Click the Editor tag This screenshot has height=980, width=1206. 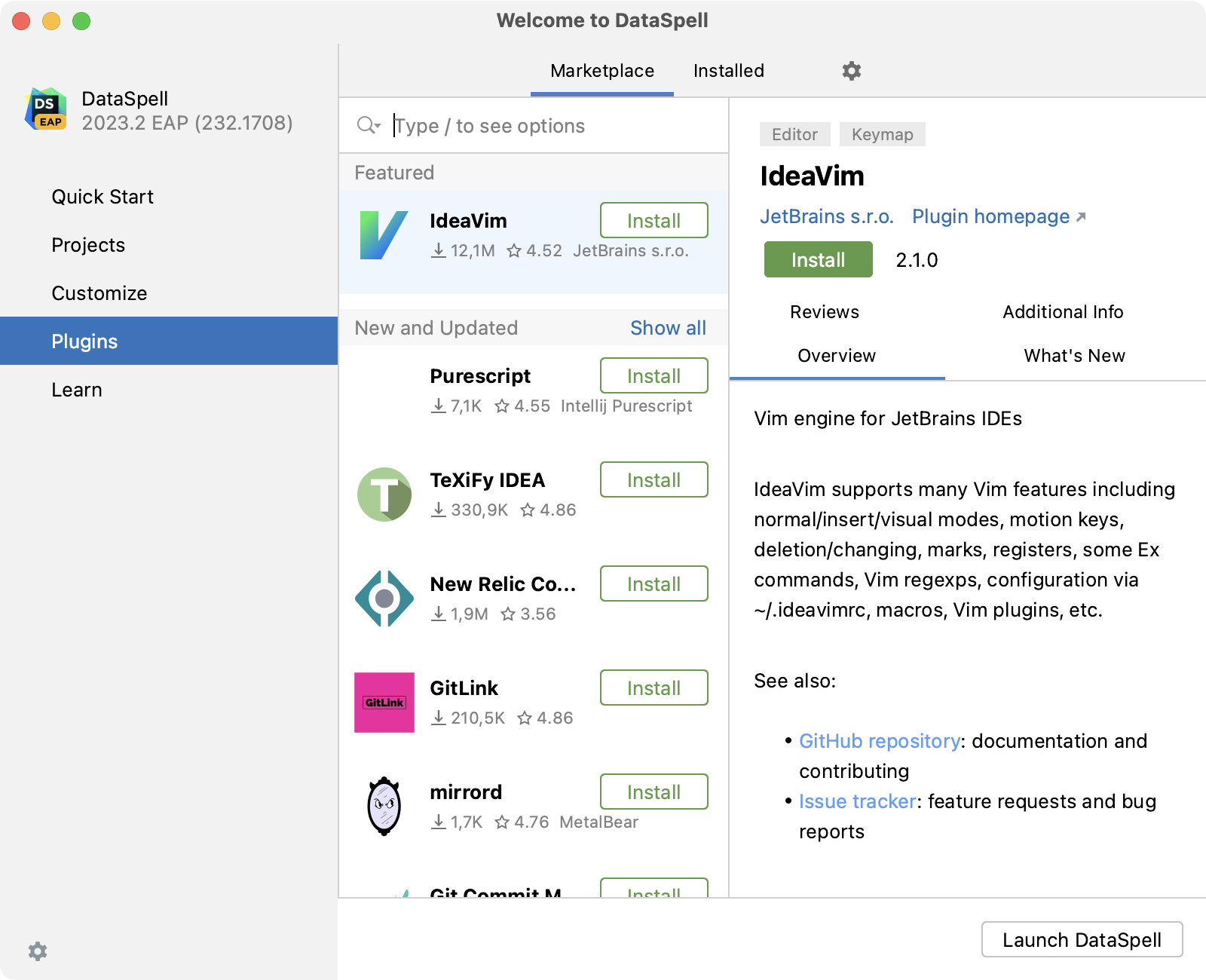794,134
